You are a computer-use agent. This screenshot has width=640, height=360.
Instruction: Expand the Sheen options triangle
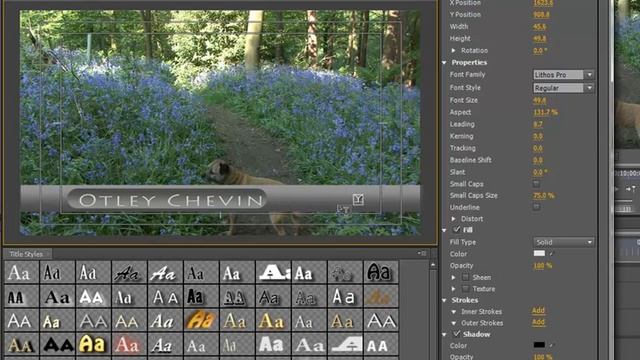coord(453,277)
